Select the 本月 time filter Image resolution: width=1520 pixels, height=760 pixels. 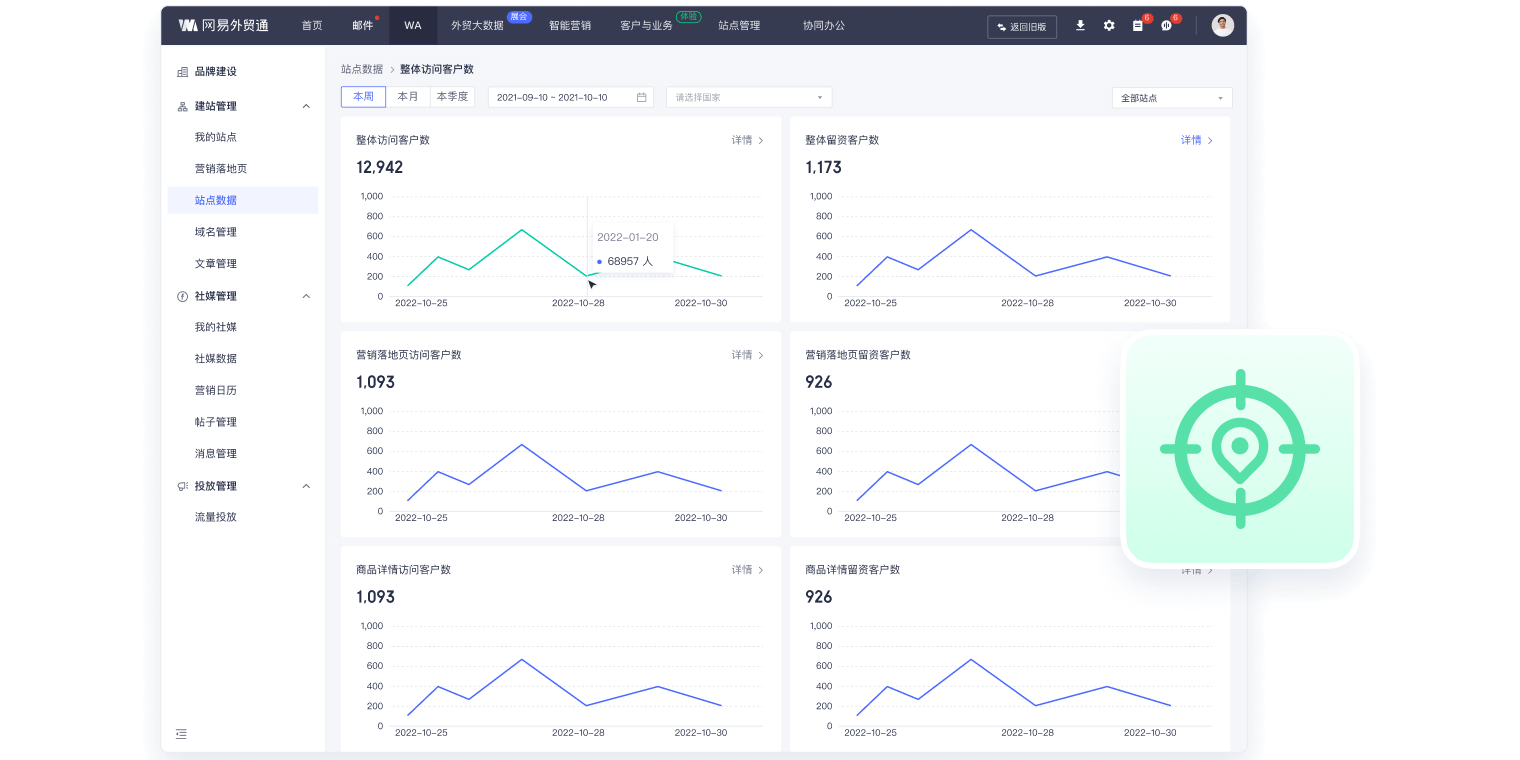click(408, 96)
